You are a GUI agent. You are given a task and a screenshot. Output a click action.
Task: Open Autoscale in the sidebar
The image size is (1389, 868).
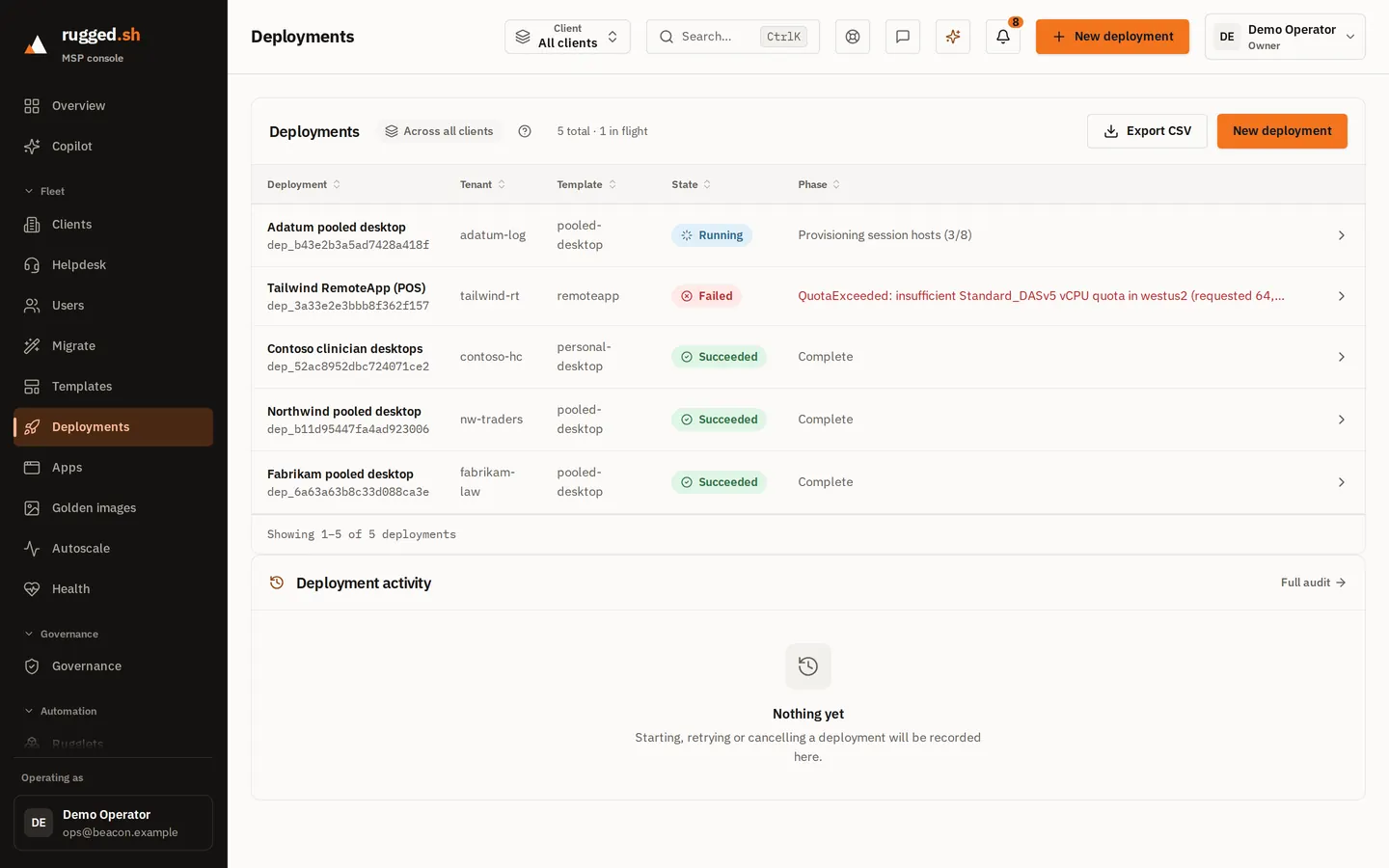tap(113, 549)
